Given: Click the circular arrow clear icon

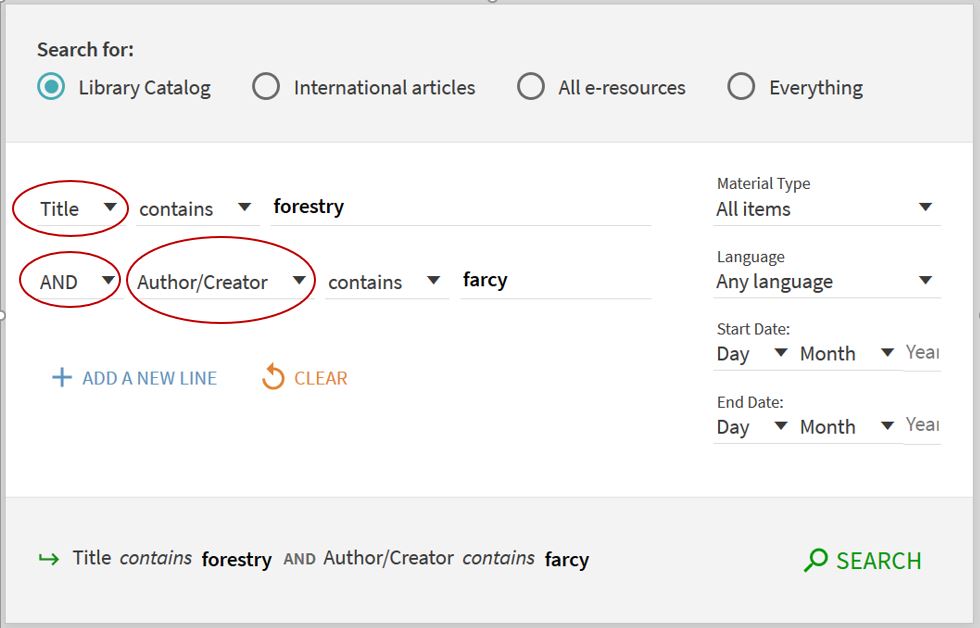Looking at the screenshot, I should click(272, 378).
